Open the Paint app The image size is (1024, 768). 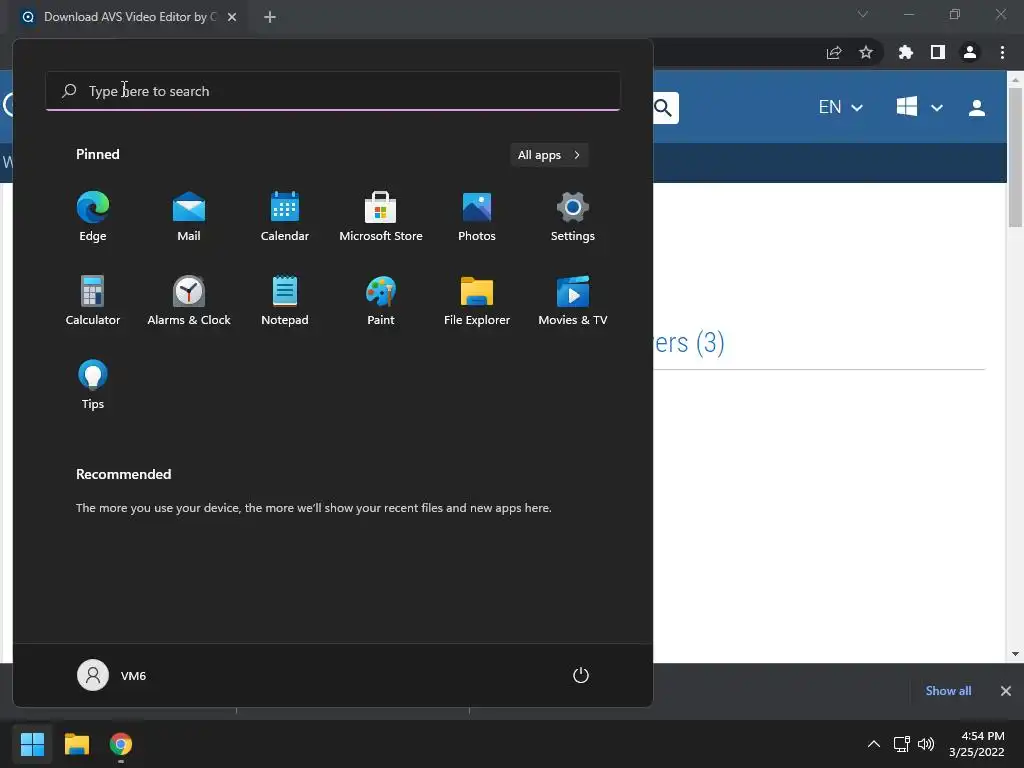(x=381, y=300)
